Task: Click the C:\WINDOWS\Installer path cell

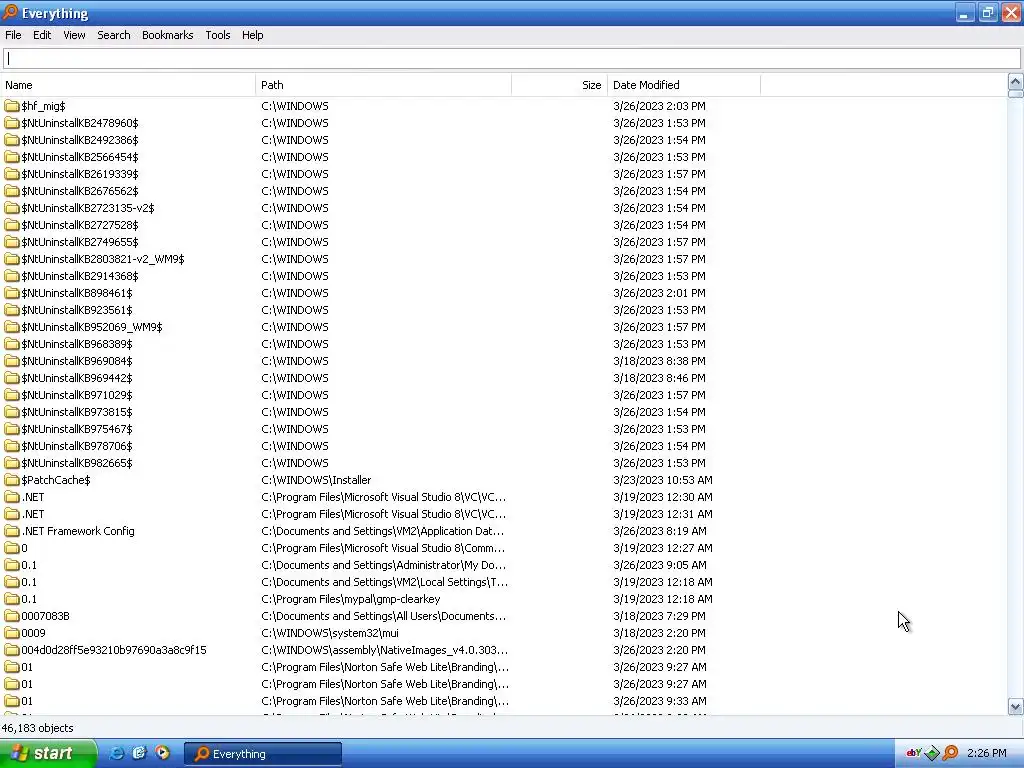Action: [316, 480]
